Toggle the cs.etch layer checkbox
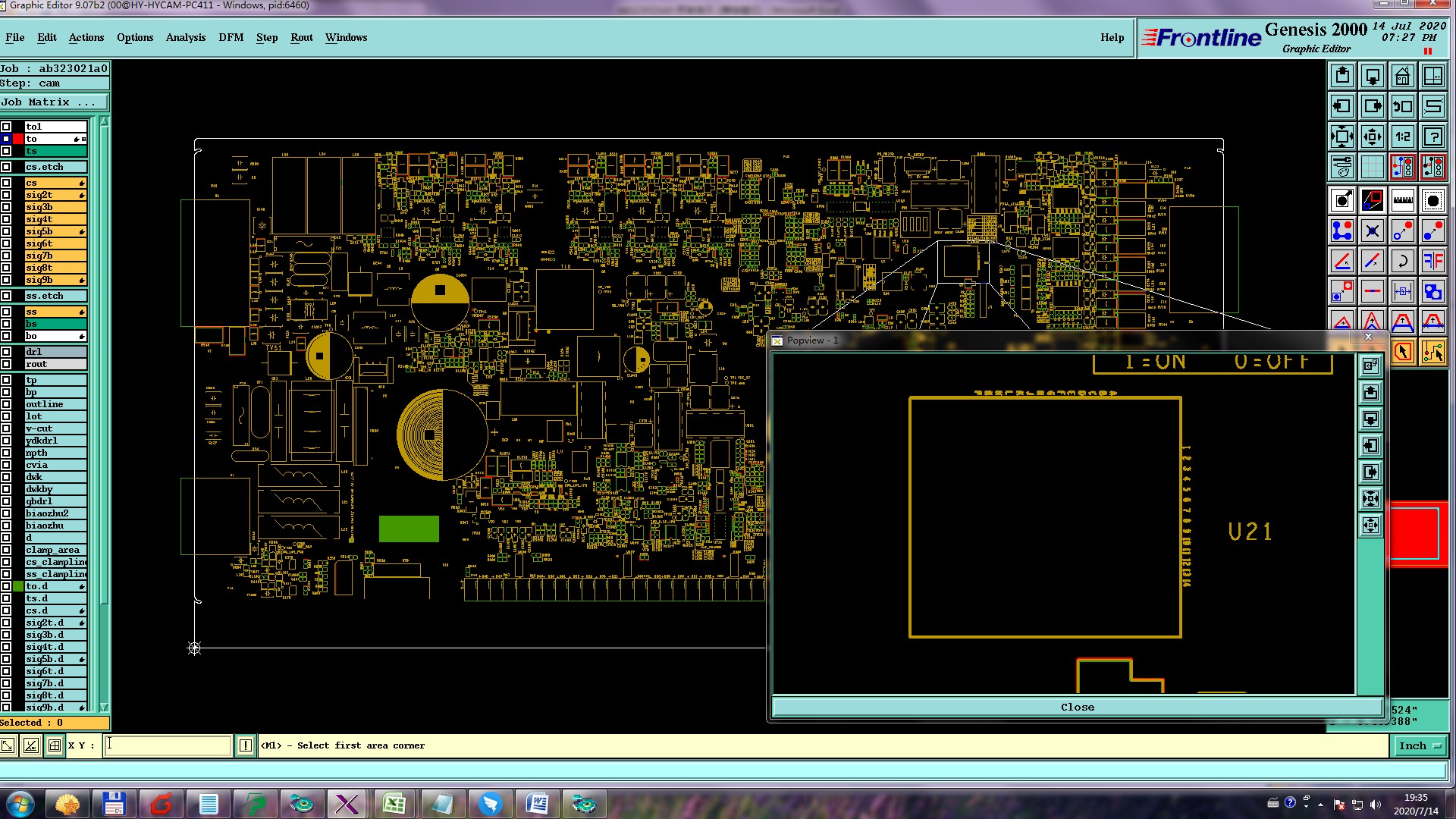Screen dimensions: 1456x819 (x=6, y=167)
